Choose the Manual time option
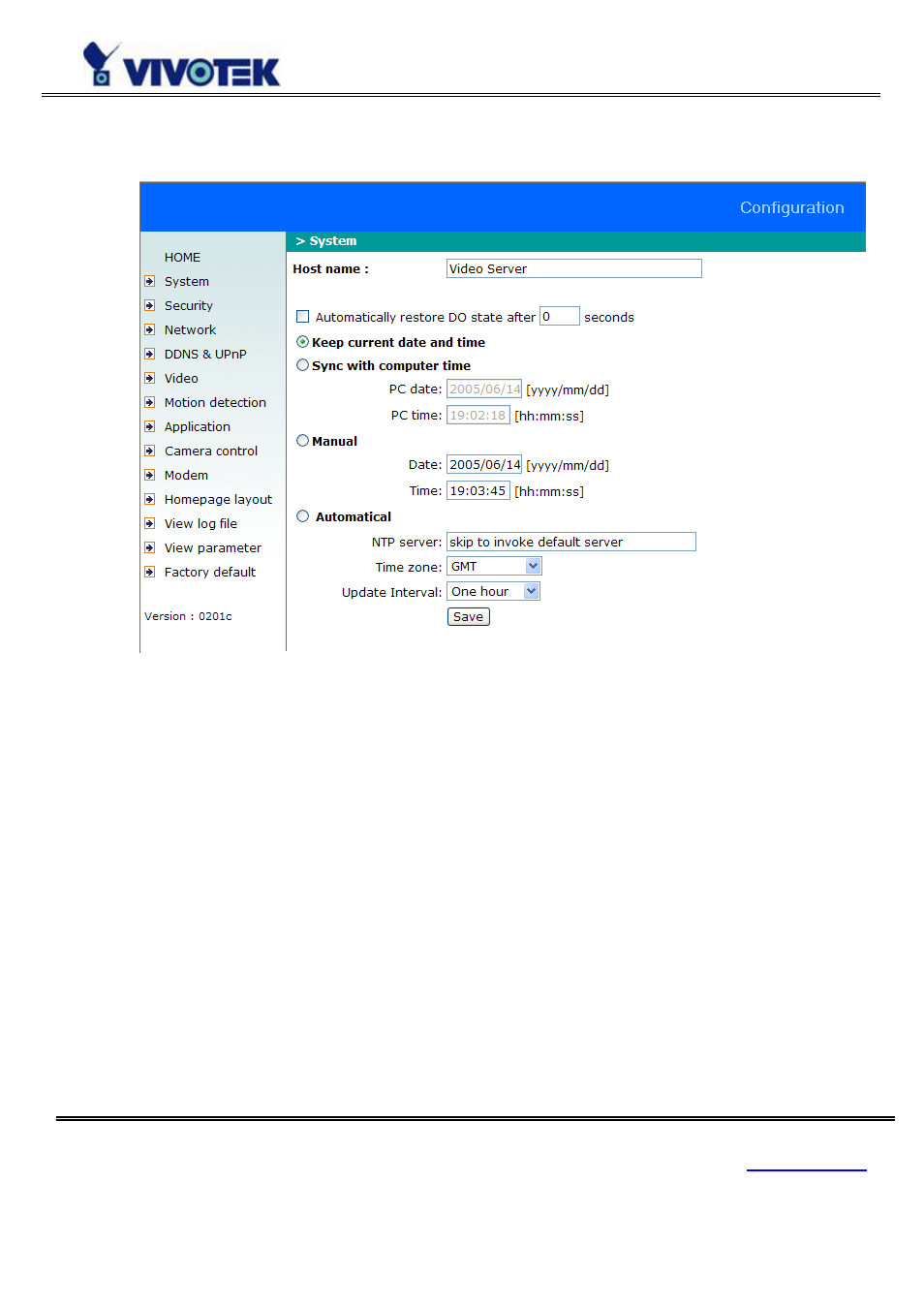The width and height of the screenshot is (924, 1308). pos(303,441)
